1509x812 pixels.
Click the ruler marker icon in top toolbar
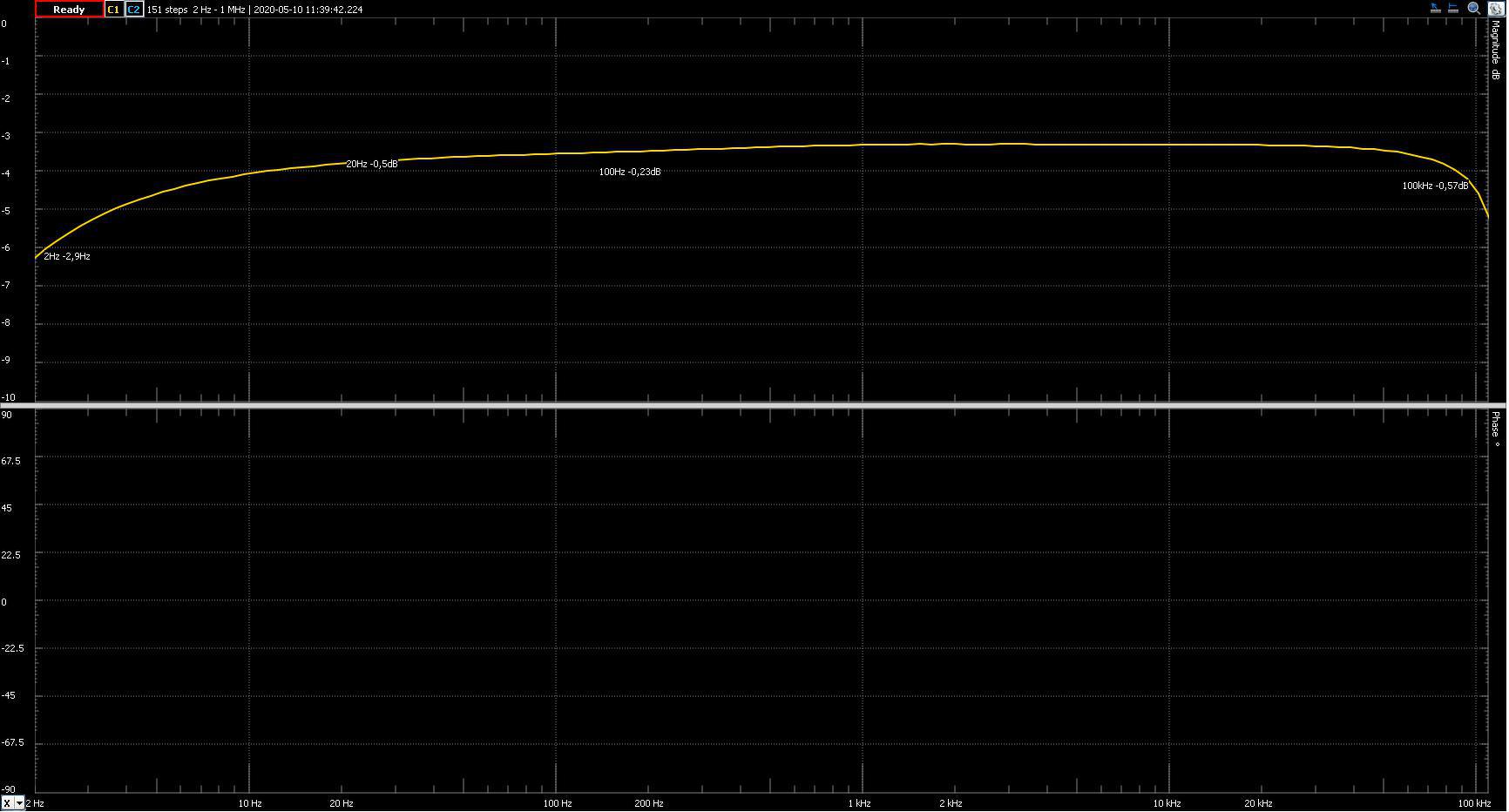pyautogui.click(x=1453, y=9)
